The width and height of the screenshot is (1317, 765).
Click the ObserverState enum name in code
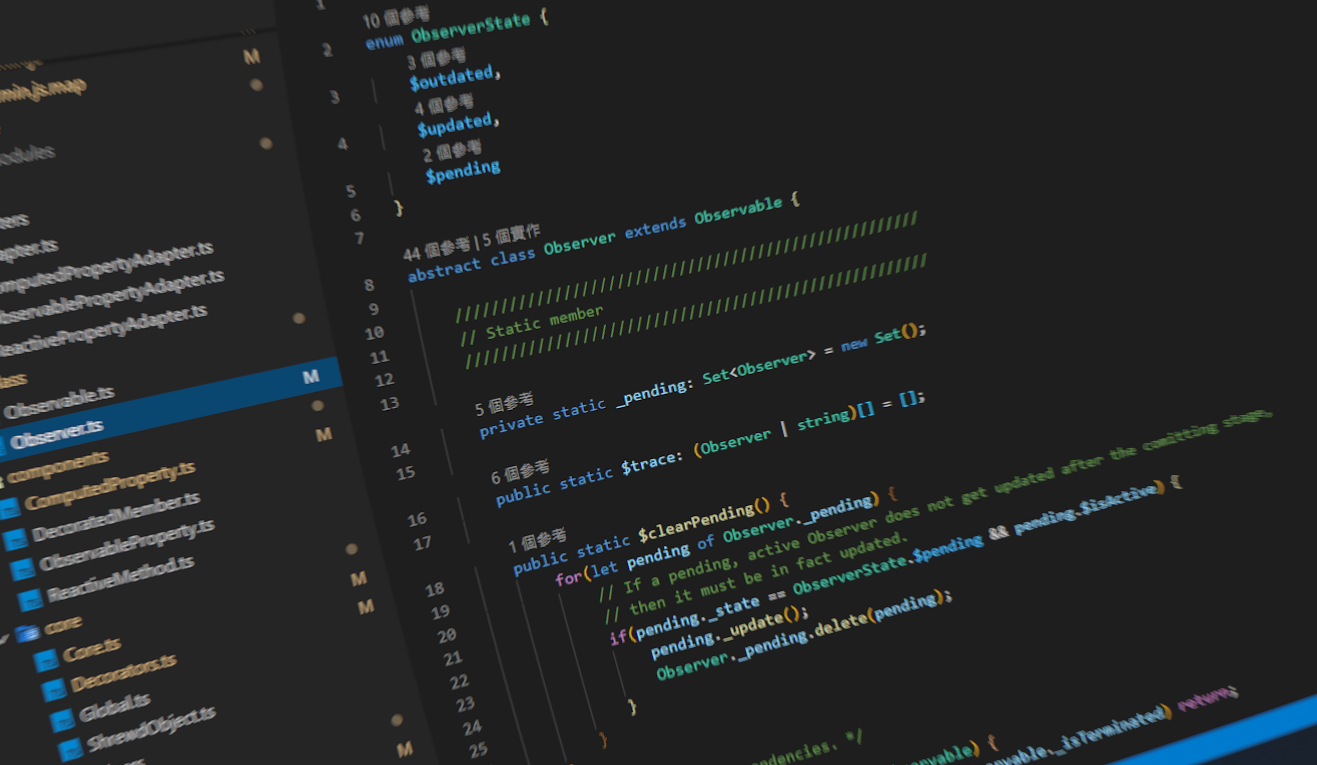click(470, 28)
